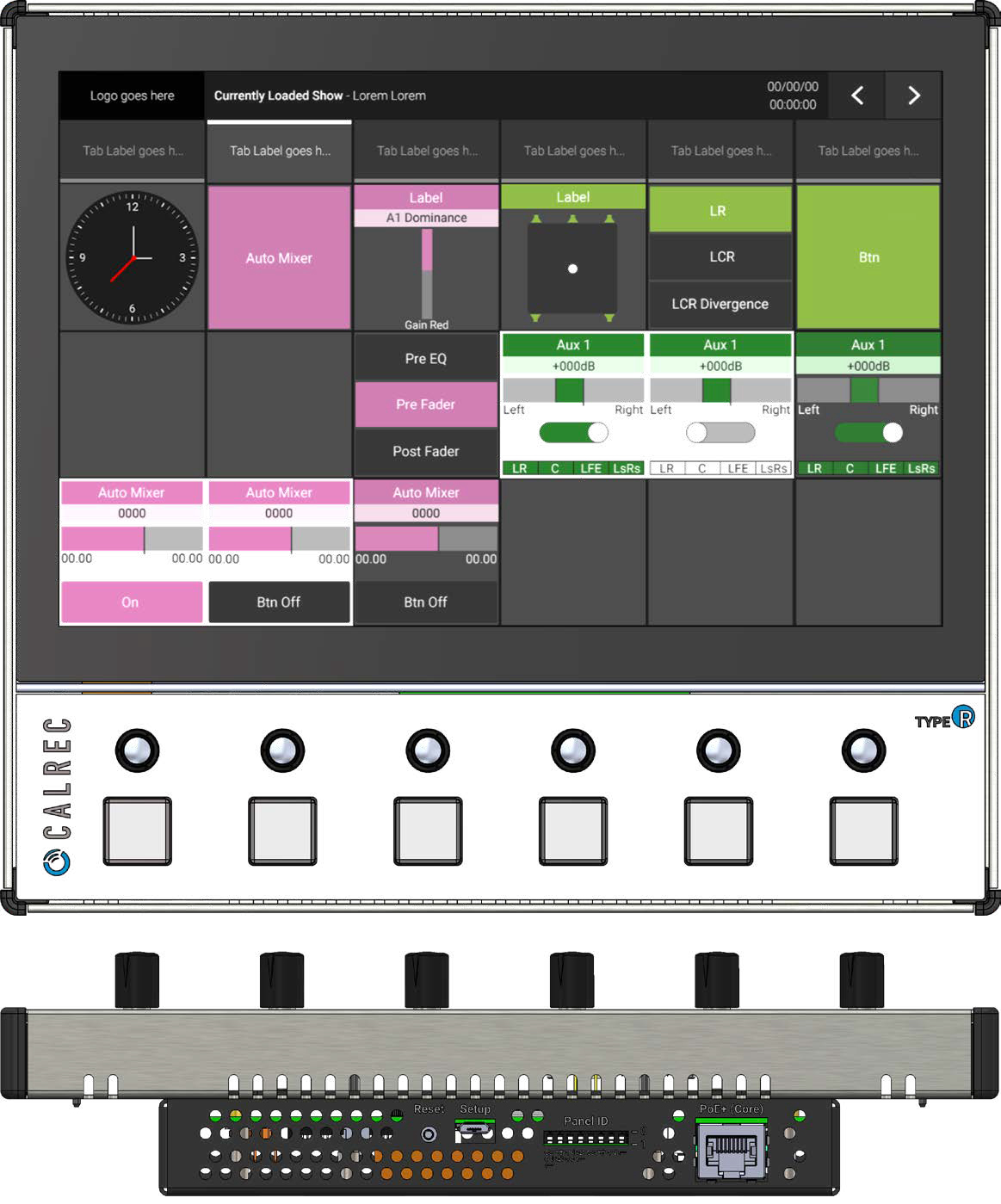Switch to the rightmost tab
Viewport: 1001px width, 1204px height.
868,151
